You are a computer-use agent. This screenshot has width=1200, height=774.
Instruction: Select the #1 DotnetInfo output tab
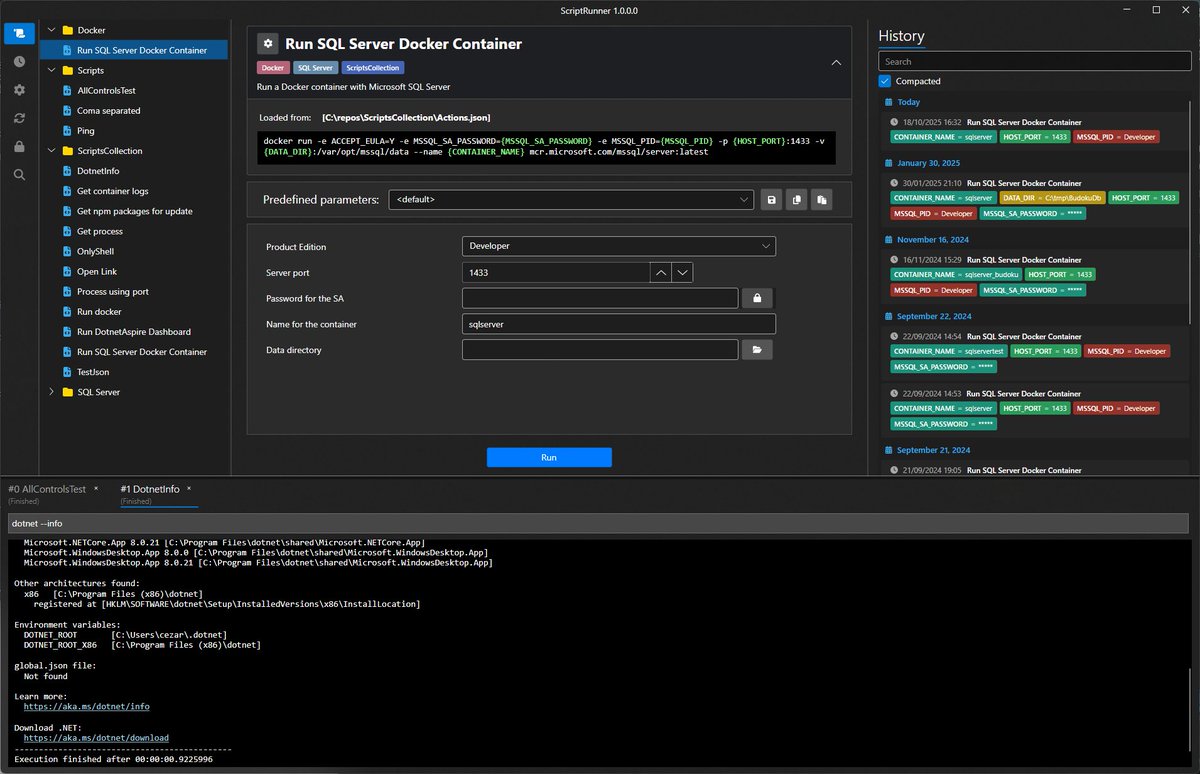coord(150,489)
